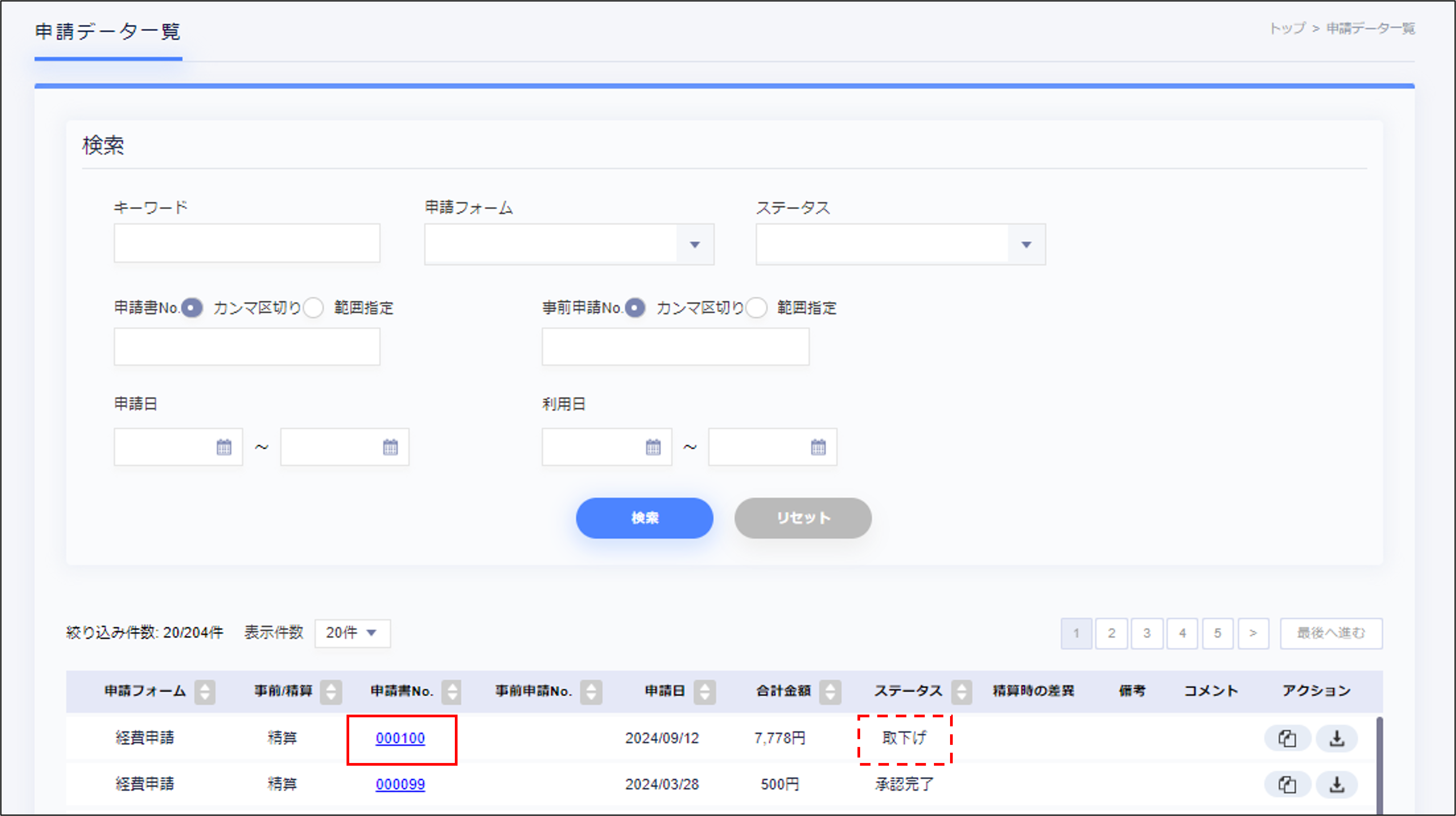Image resolution: width=1456 pixels, height=816 pixels.
Task: Open calendar for 利用日 end date
Action: [x=818, y=447]
